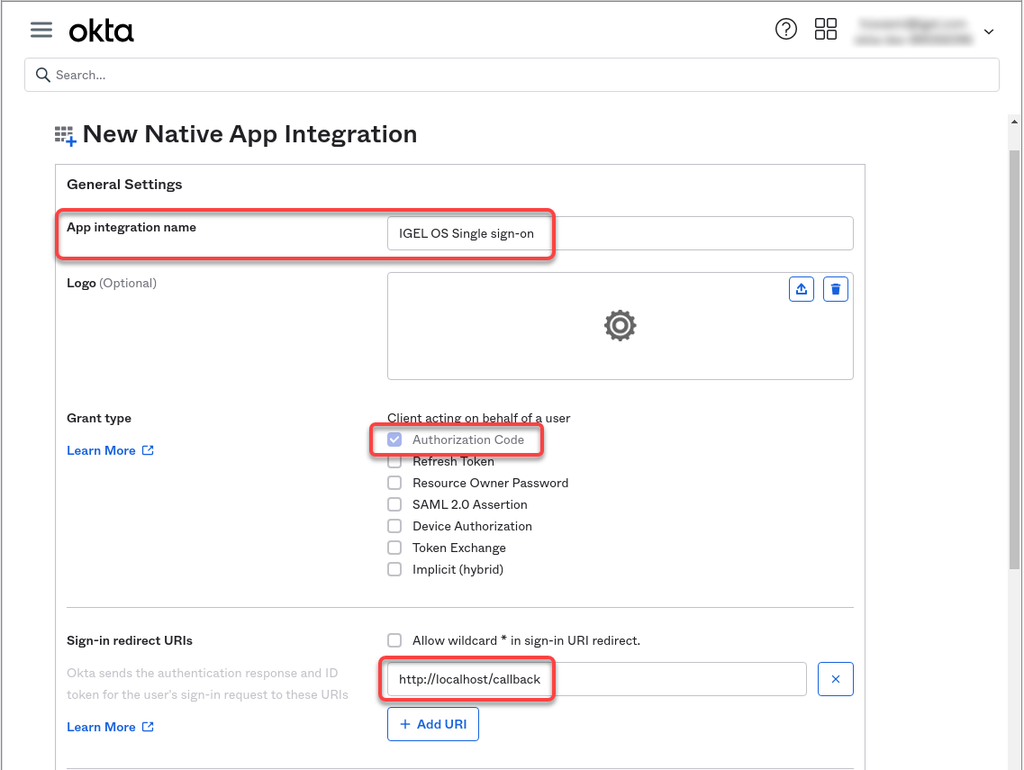Select the Implicit (hybrid) checkbox
Image resolution: width=1024 pixels, height=770 pixels.
coord(395,570)
